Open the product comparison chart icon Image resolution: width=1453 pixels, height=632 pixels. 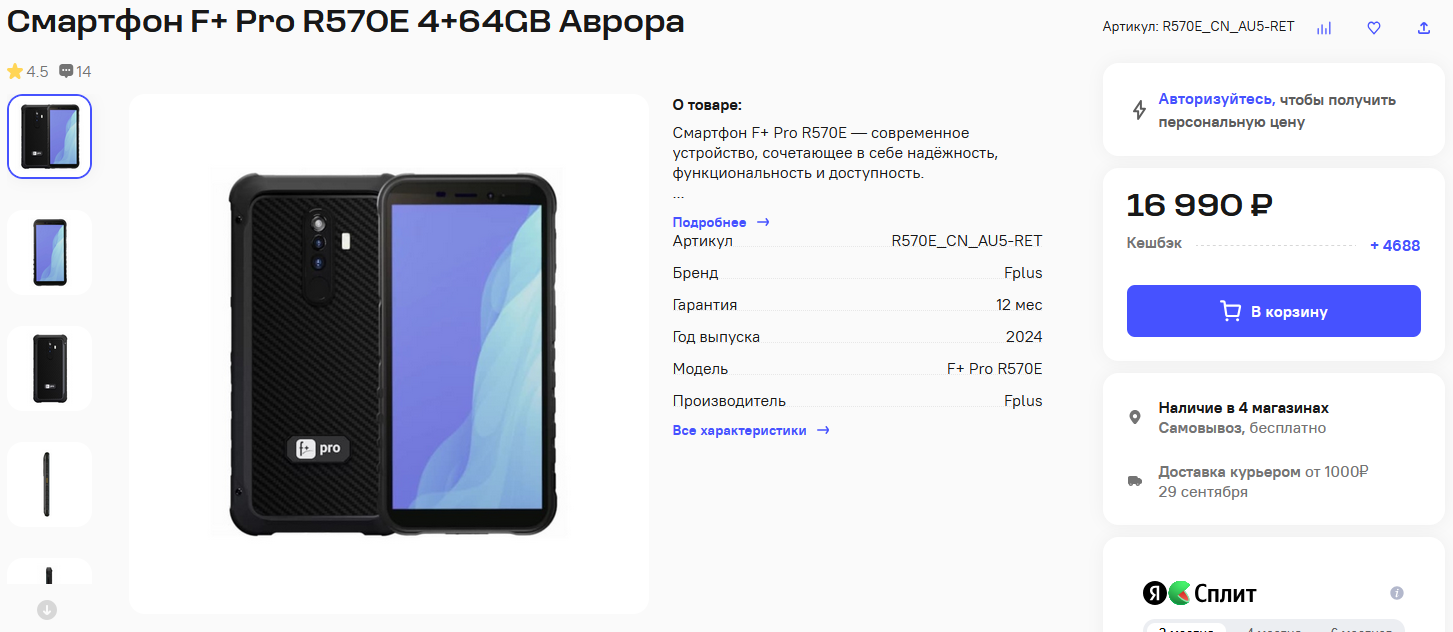click(x=1324, y=28)
